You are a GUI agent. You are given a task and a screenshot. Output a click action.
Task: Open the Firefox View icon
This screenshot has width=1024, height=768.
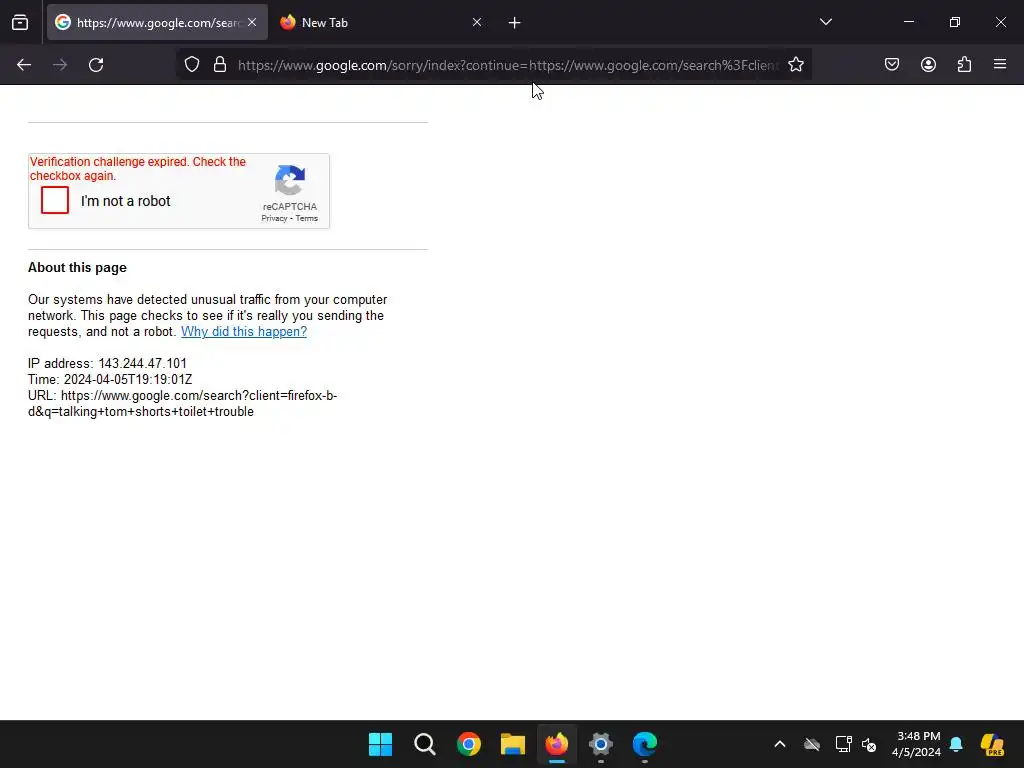20,23
